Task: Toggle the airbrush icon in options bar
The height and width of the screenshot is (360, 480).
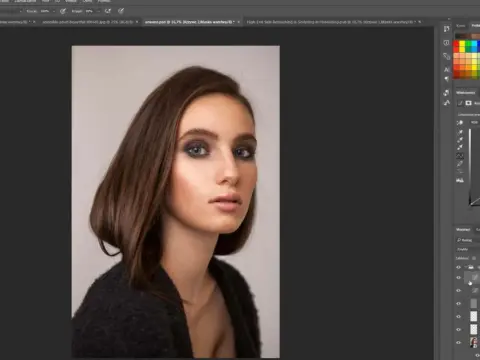Action: tap(108, 11)
